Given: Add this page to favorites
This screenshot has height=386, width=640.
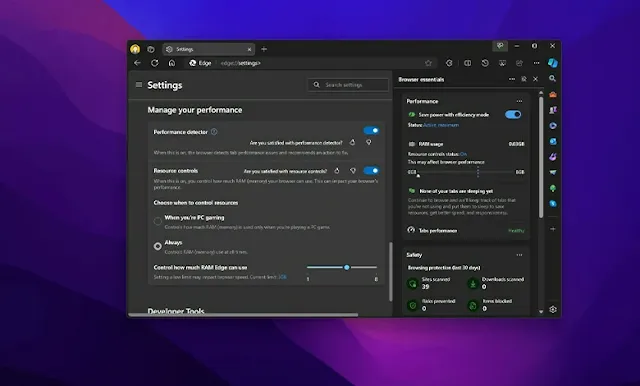Looking at the screenshot, I should click(x=428, y=63).
